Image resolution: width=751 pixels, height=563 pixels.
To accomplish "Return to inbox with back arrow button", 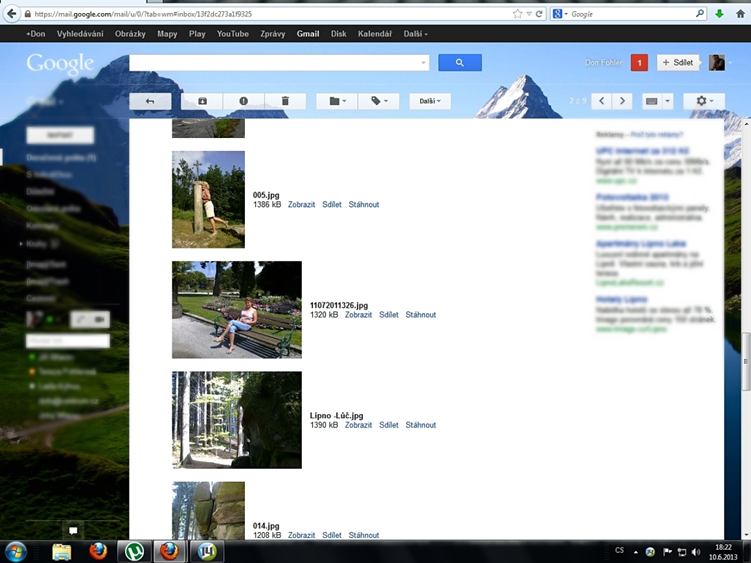I will (x=150, y=101).
